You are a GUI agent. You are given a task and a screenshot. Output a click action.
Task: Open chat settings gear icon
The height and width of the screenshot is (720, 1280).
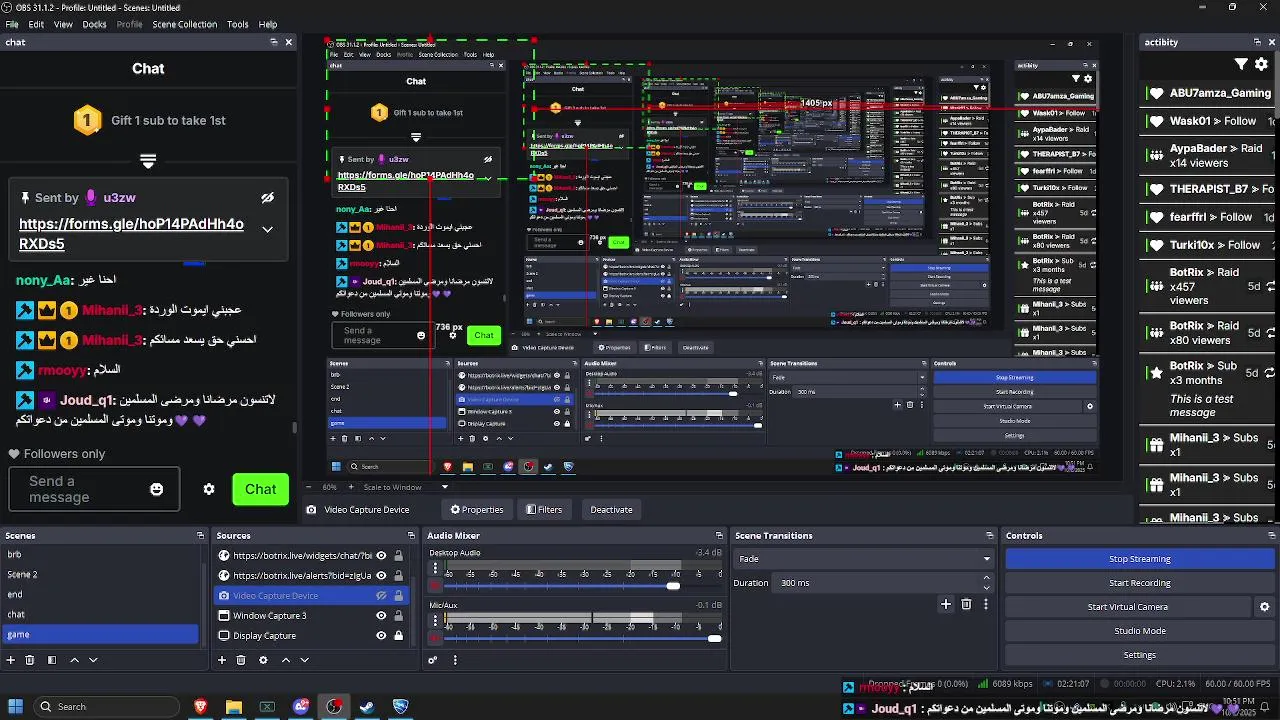click(x=209, y=489)
